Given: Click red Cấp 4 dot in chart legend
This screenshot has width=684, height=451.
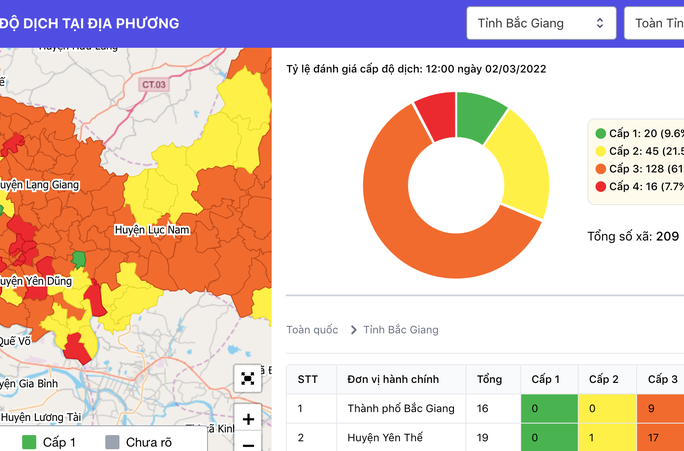Looking at the screenshot, I should click(601, 186).
